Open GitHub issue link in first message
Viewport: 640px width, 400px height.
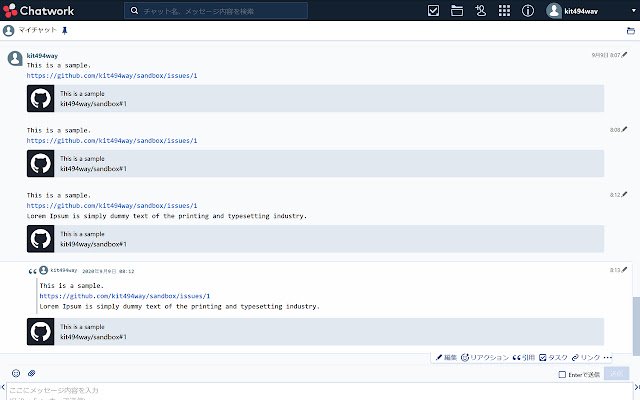click(x=112, y=76)
